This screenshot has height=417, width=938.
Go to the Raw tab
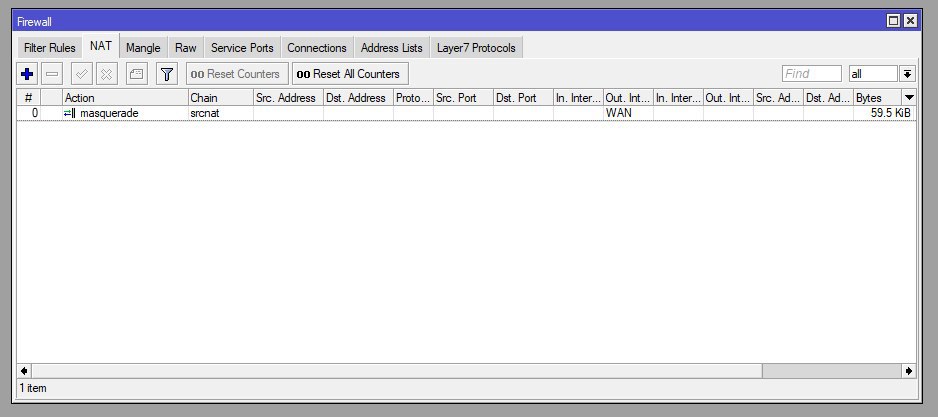[x=185, y=48]
